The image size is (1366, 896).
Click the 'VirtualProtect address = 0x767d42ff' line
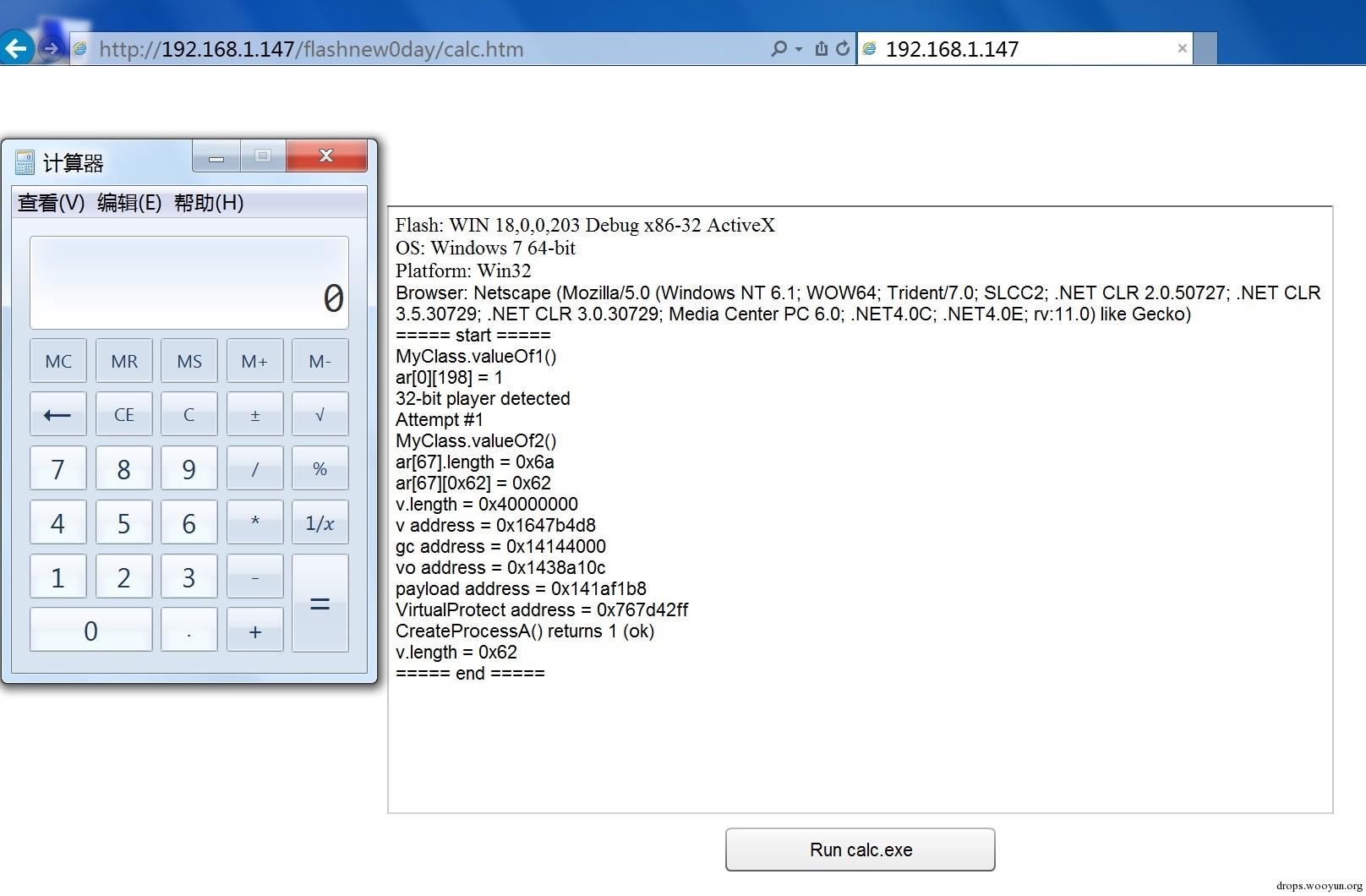click(x=542, y=610)
